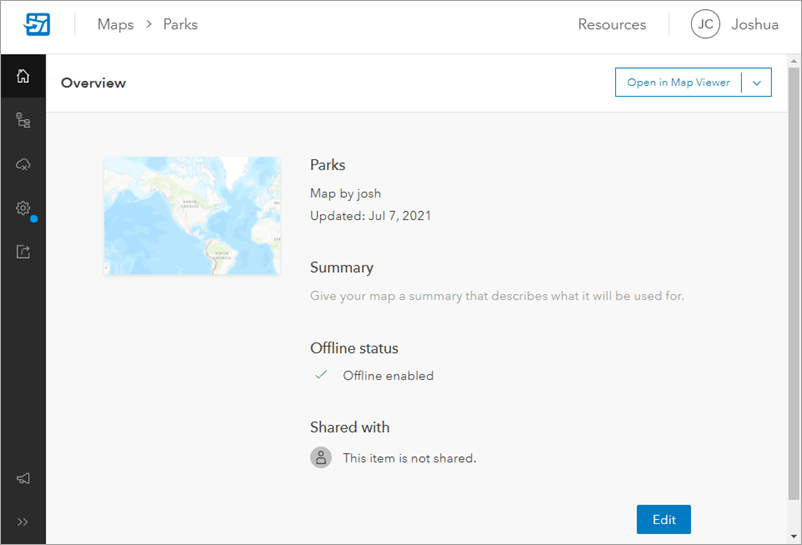Click the Parks map thumbnail
The height and width of the screenshot is (545, 802).
click(192, 215)
